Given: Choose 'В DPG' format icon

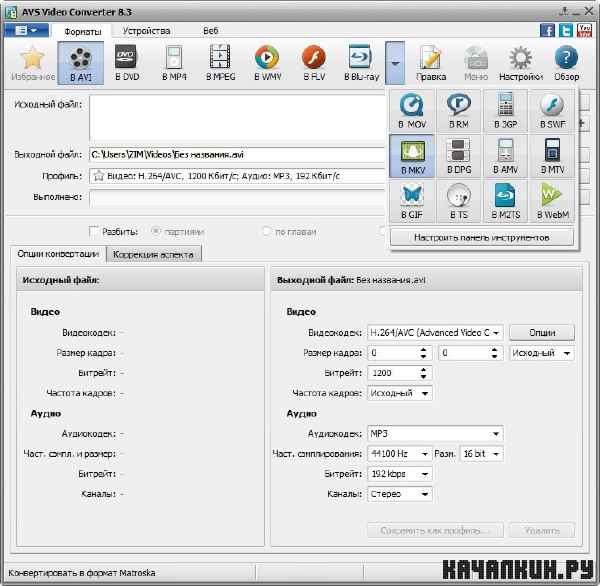Looking at the screenshot, I should [x=458, y=156].
